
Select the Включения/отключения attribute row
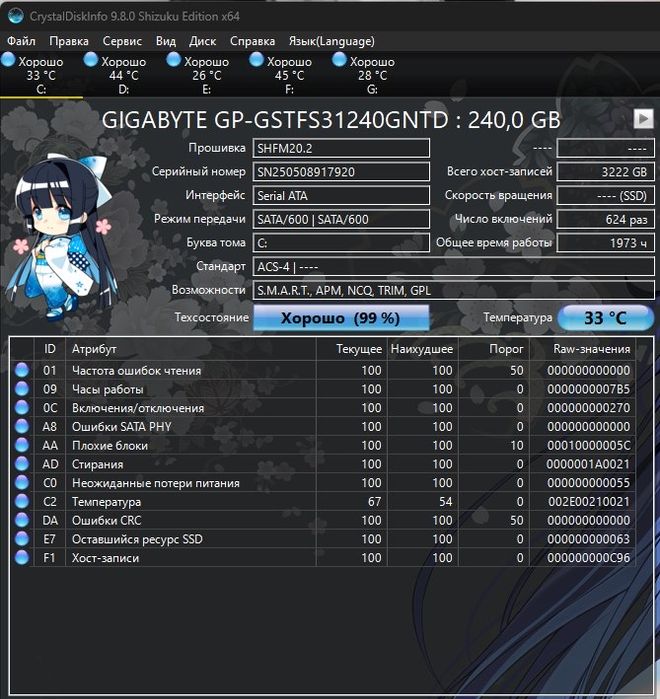pyautogui.click(x=323, y=407)
